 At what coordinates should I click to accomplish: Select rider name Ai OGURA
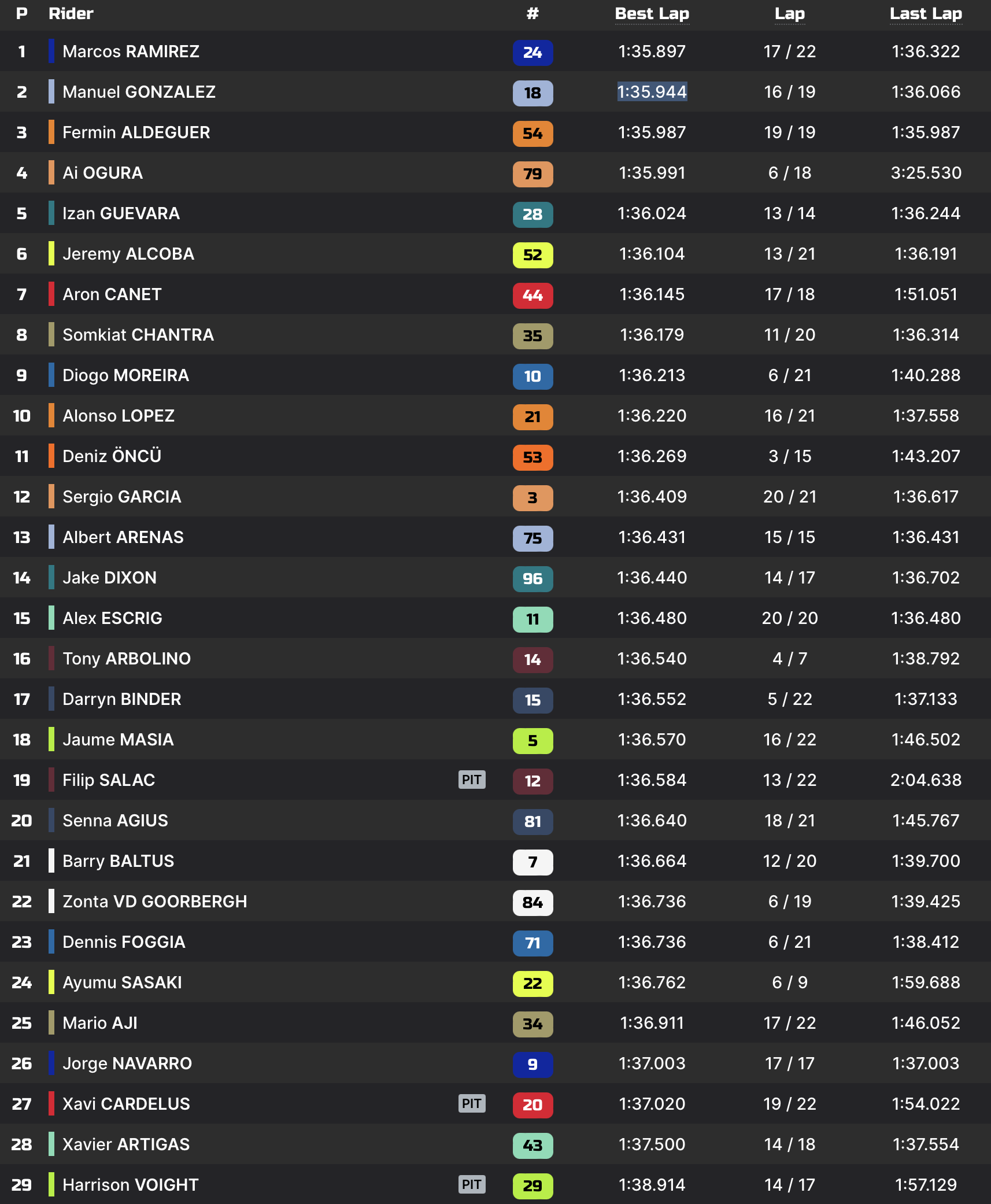click(102, 173)
